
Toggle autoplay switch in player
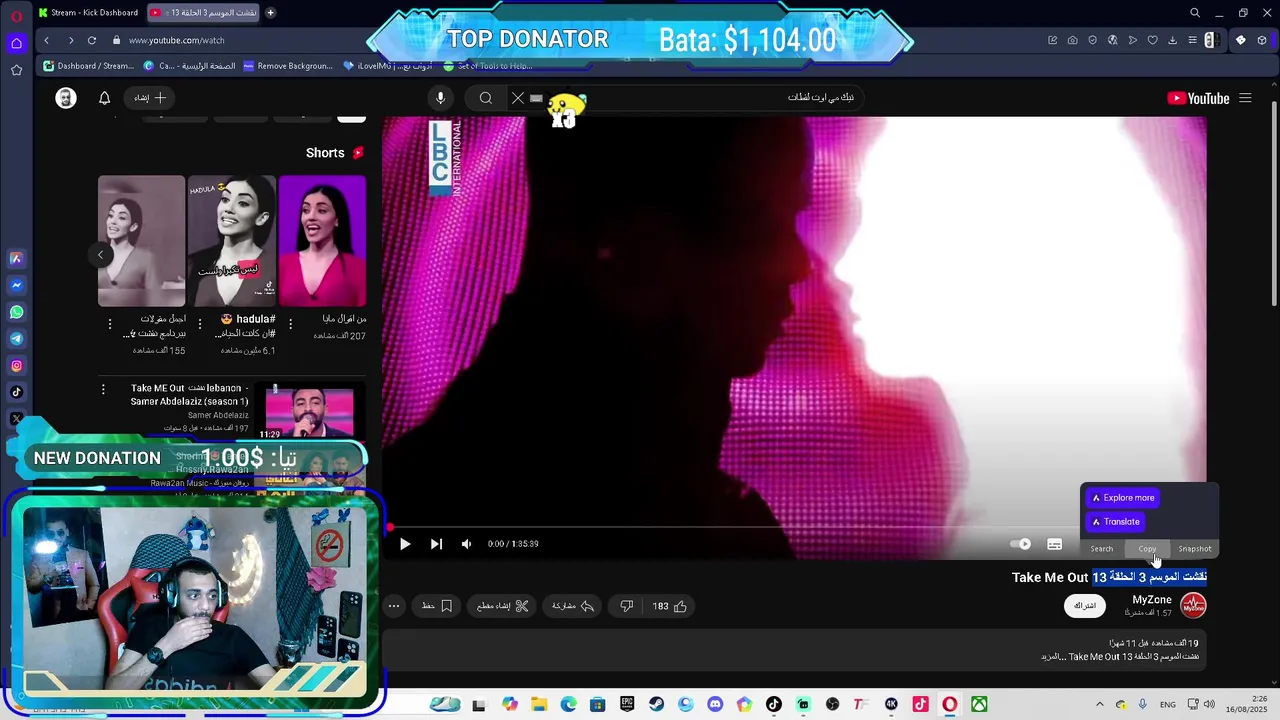click(x=1021, y=544)
